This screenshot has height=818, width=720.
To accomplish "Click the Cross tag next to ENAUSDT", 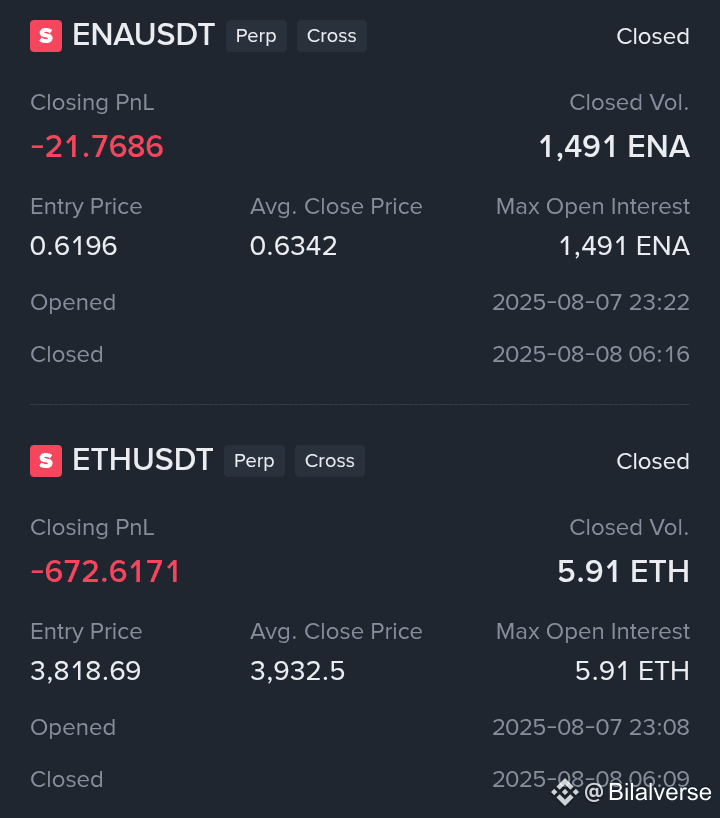I will click(332, 36).
